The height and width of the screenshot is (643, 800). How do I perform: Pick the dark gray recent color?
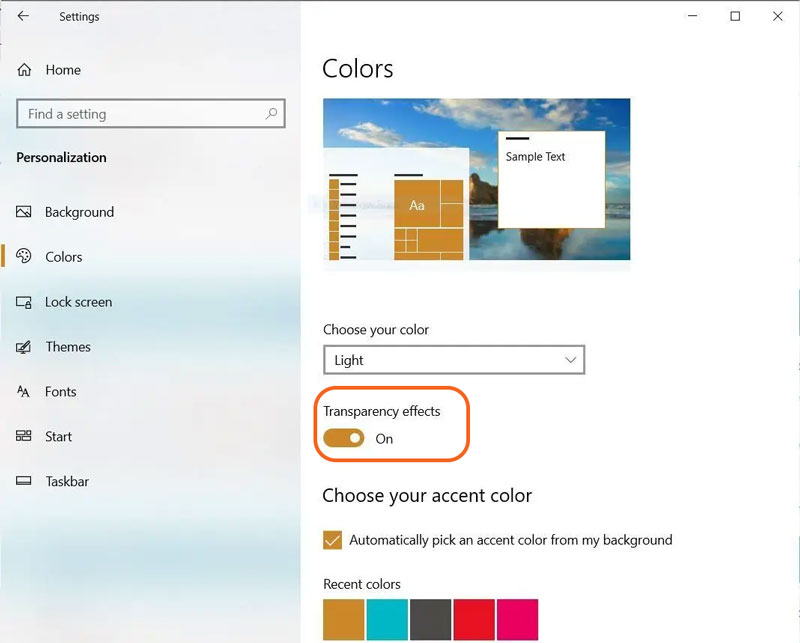pos(430,620)
